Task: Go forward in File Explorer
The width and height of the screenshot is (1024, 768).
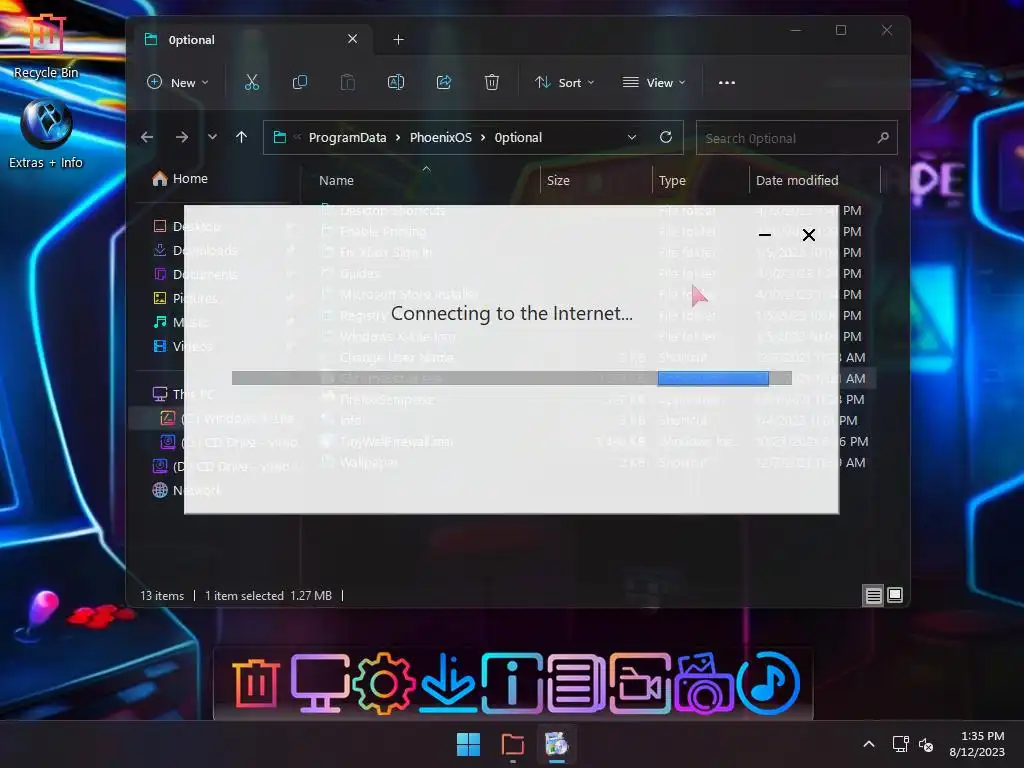Action: point(182,137)
